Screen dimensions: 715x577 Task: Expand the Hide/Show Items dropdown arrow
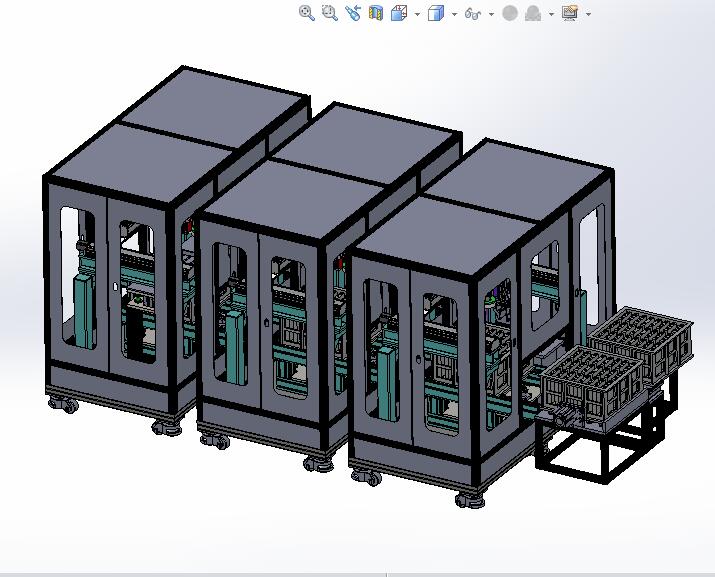[491, 14]
